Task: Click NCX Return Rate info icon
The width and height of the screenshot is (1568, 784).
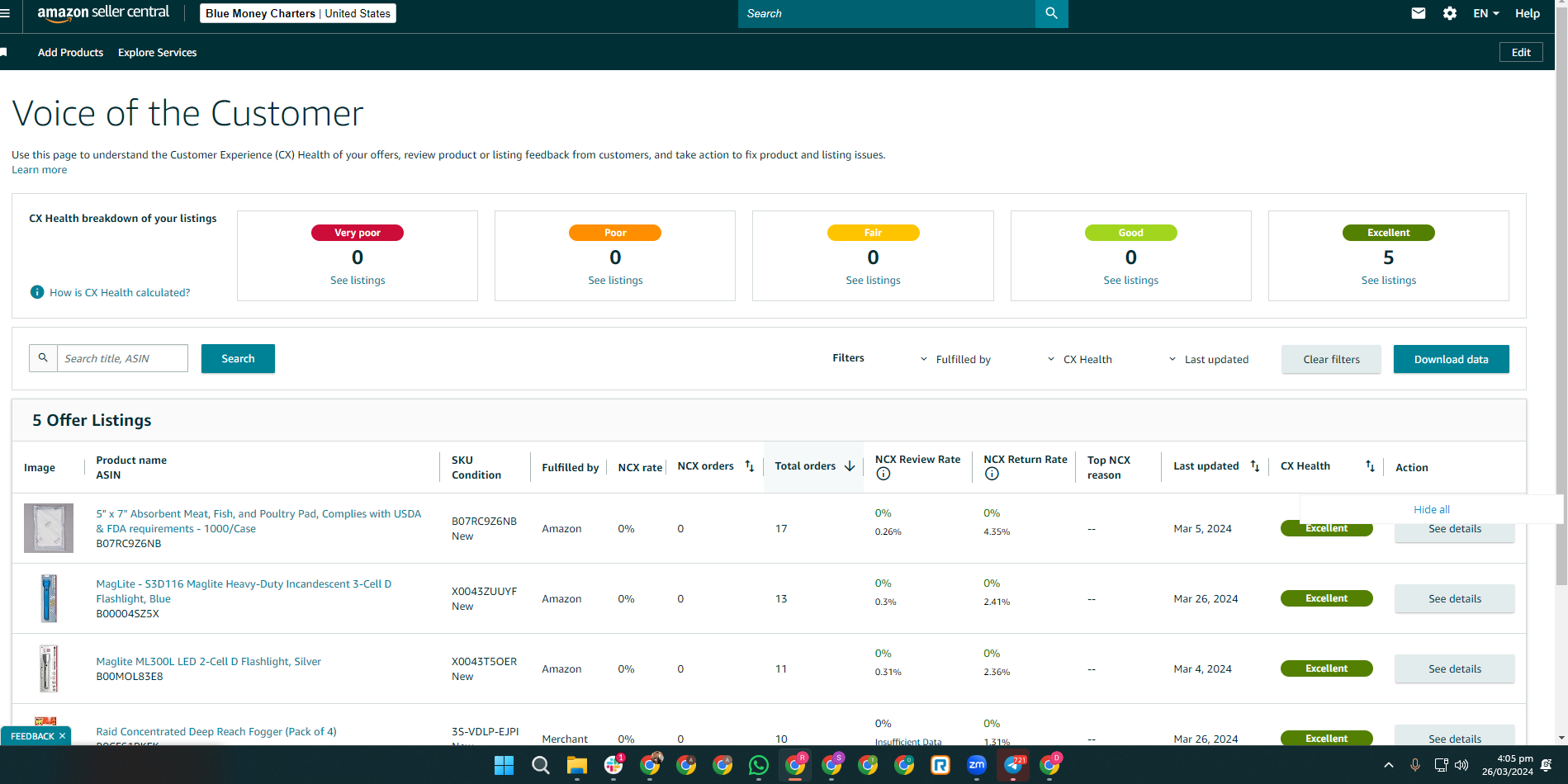Action: (992, 474)
